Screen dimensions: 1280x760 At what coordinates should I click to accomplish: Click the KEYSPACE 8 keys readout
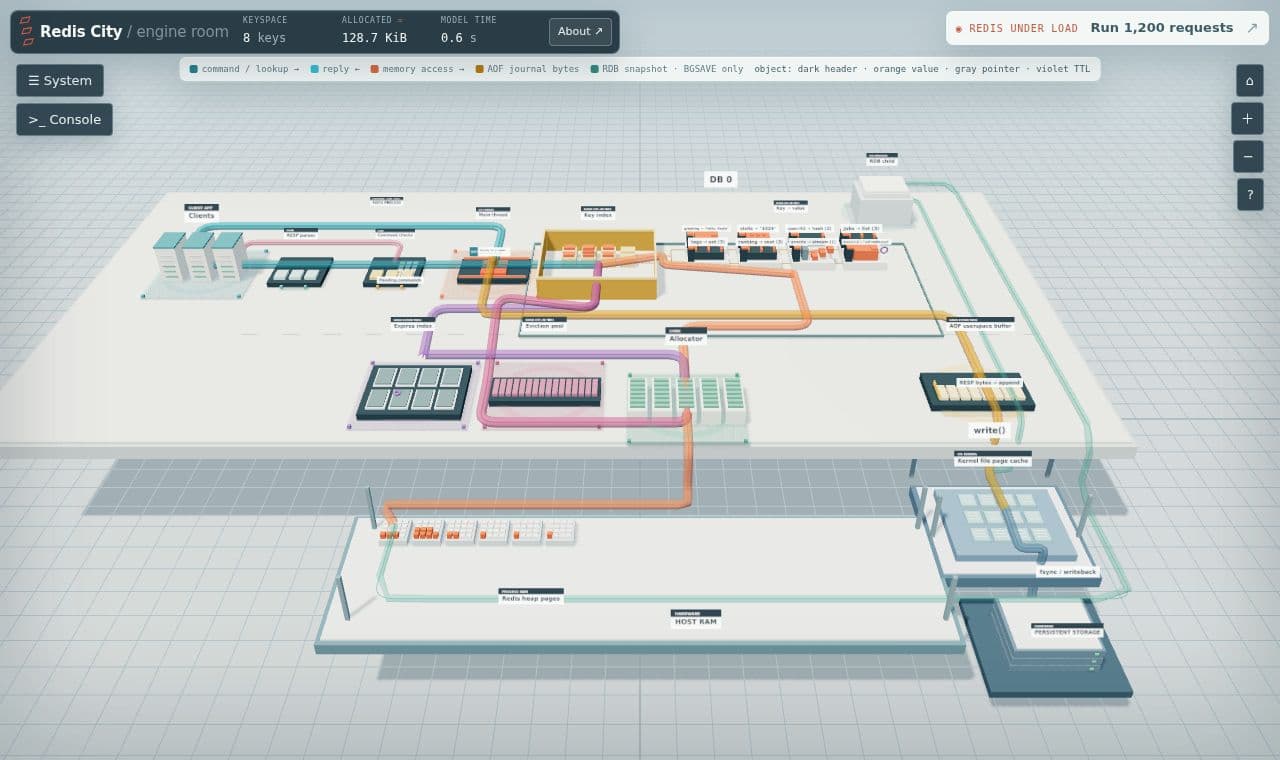pyautogui.click(x=264, y=31)
